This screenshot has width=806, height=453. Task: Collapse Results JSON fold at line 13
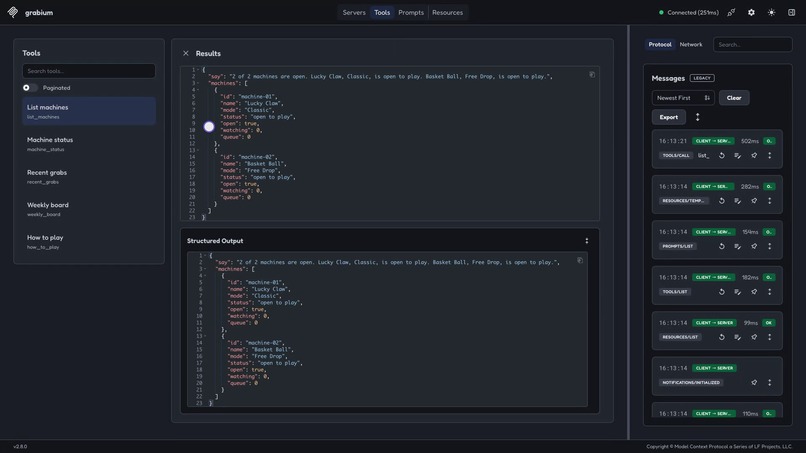198,150
